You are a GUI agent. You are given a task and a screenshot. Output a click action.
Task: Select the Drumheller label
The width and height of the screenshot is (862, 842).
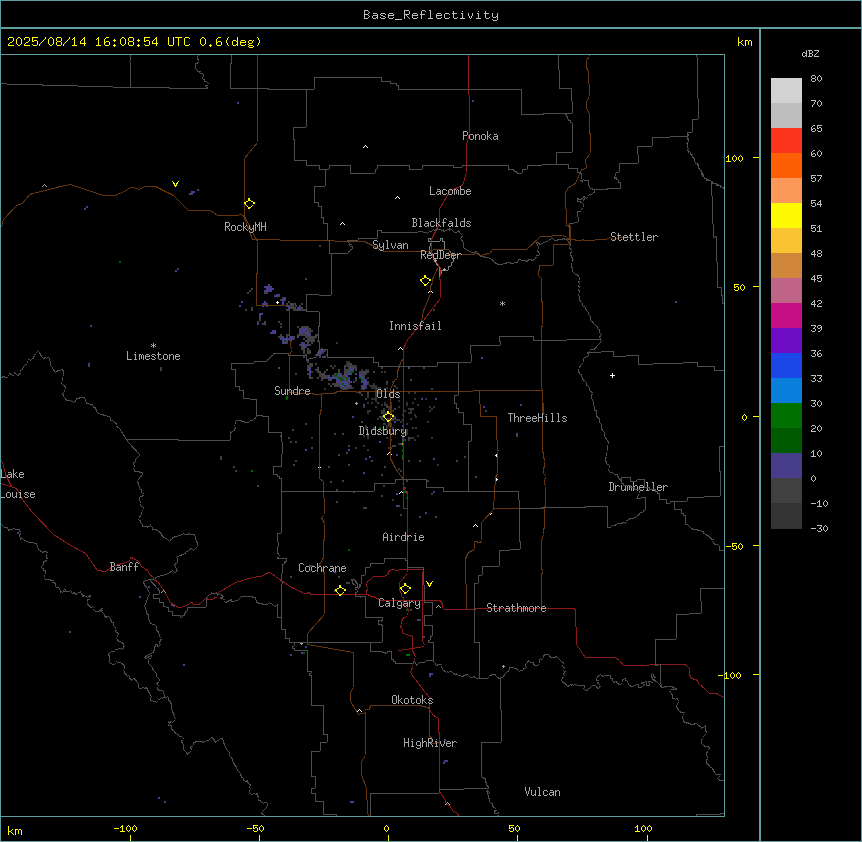pos(638,487)
